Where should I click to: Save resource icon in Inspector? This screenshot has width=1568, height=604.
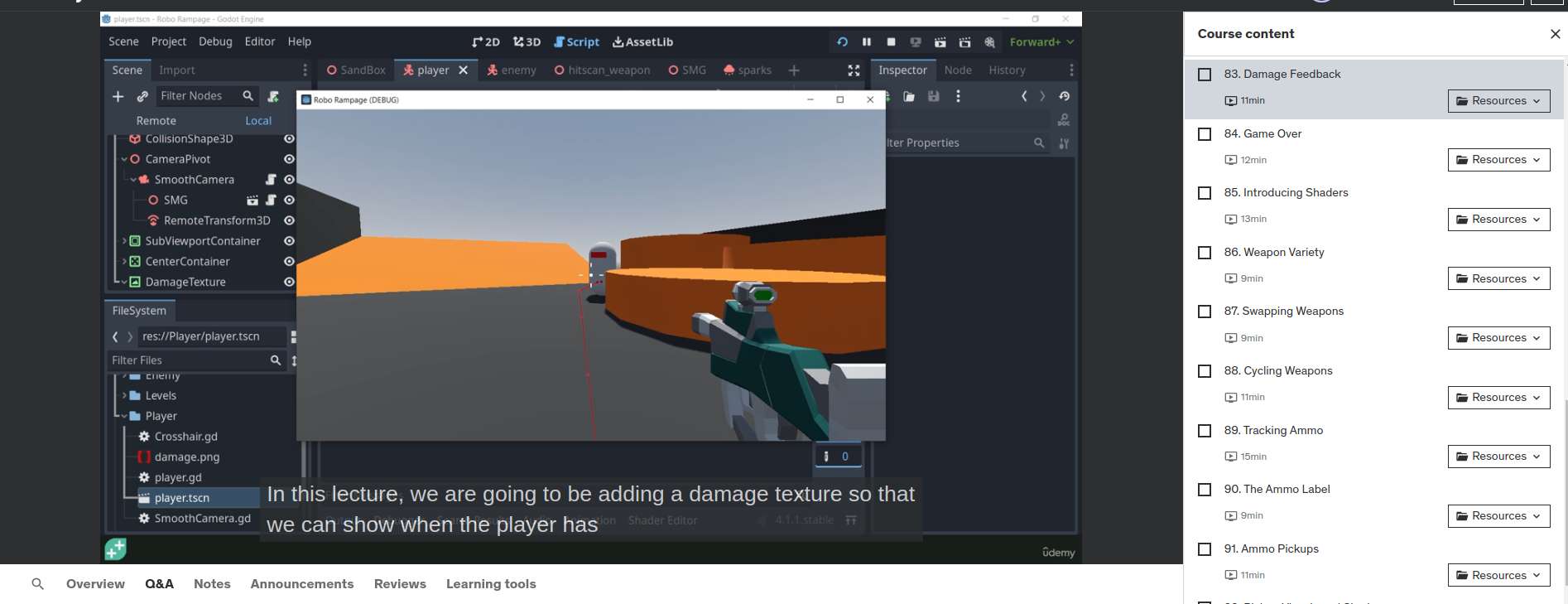coord(934,96)
